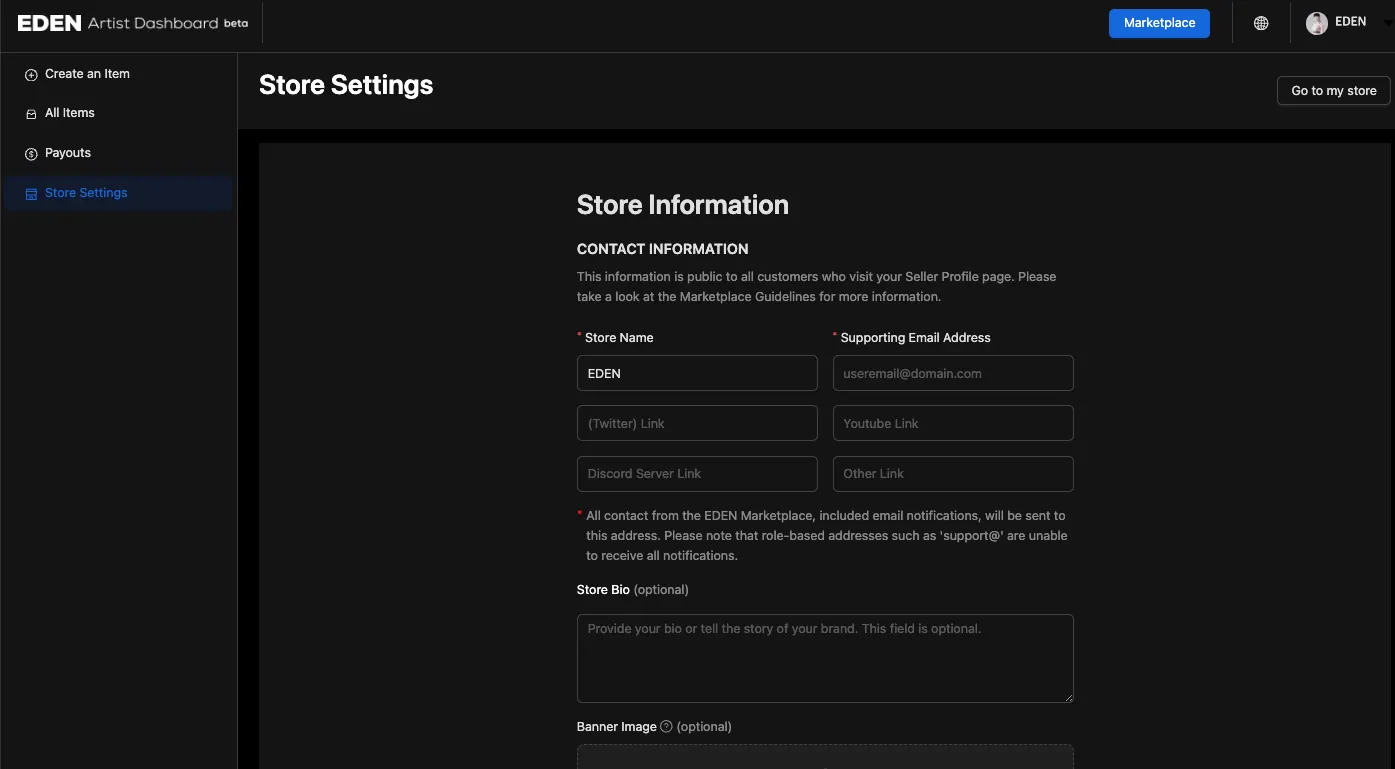Click the bag icon next to All Items
This screenshot has height=769, width=1395.
click(31, 114)
